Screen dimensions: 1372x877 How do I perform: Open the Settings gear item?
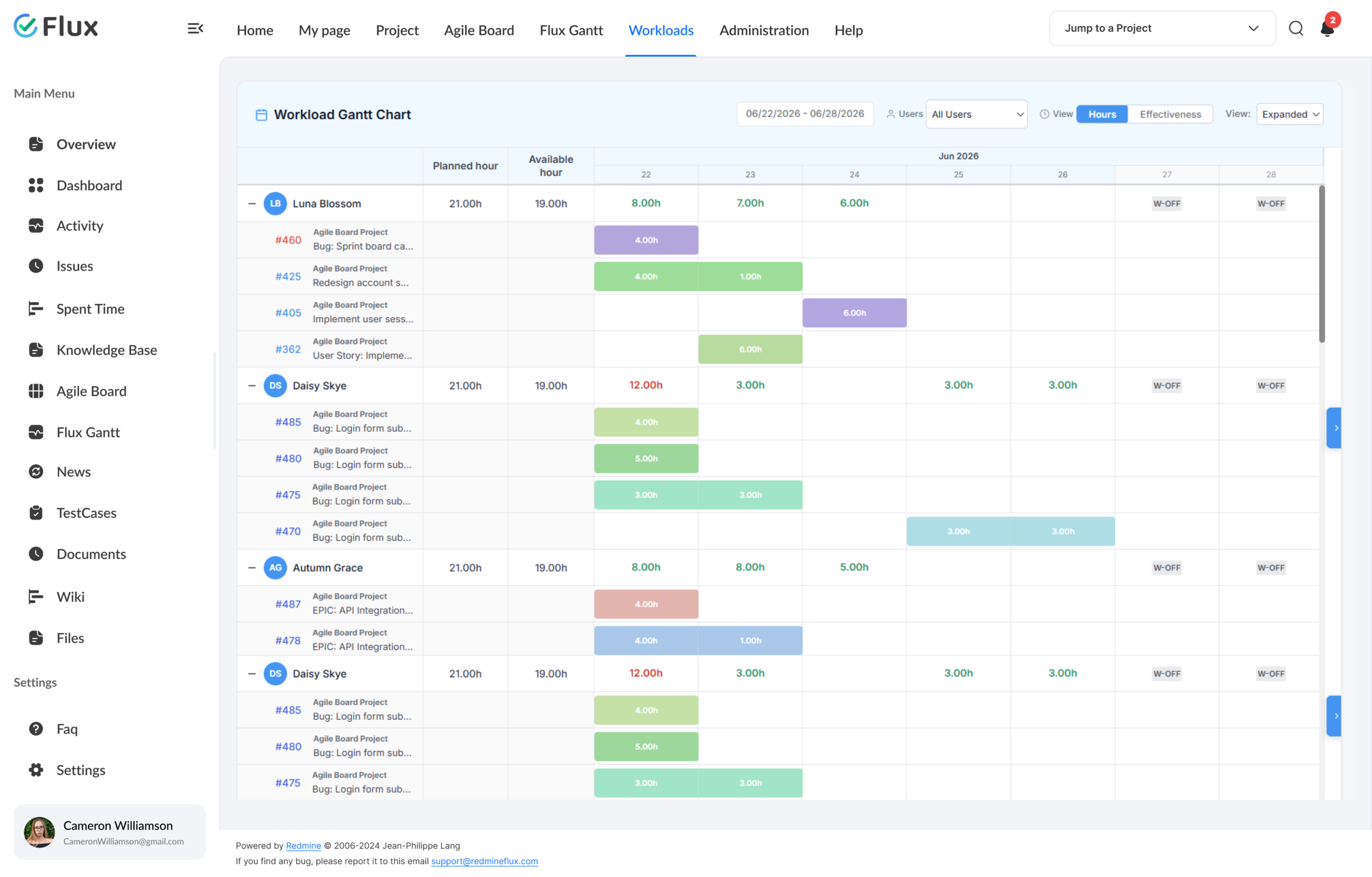80,770
